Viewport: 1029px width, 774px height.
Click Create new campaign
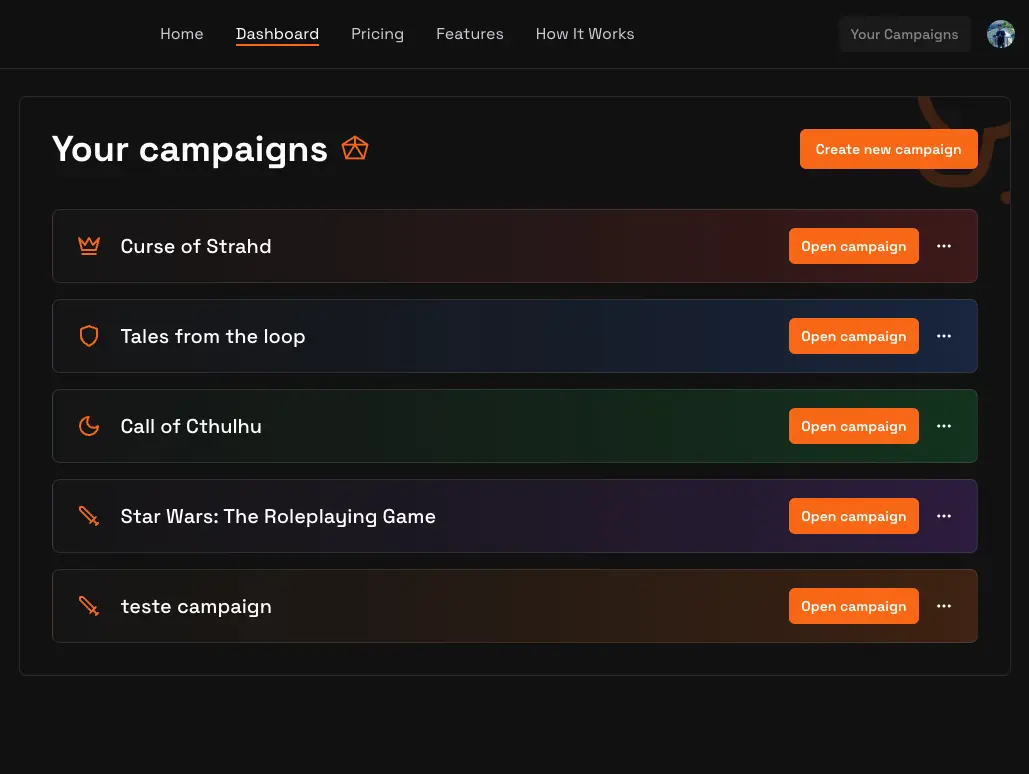pos(888,148)
